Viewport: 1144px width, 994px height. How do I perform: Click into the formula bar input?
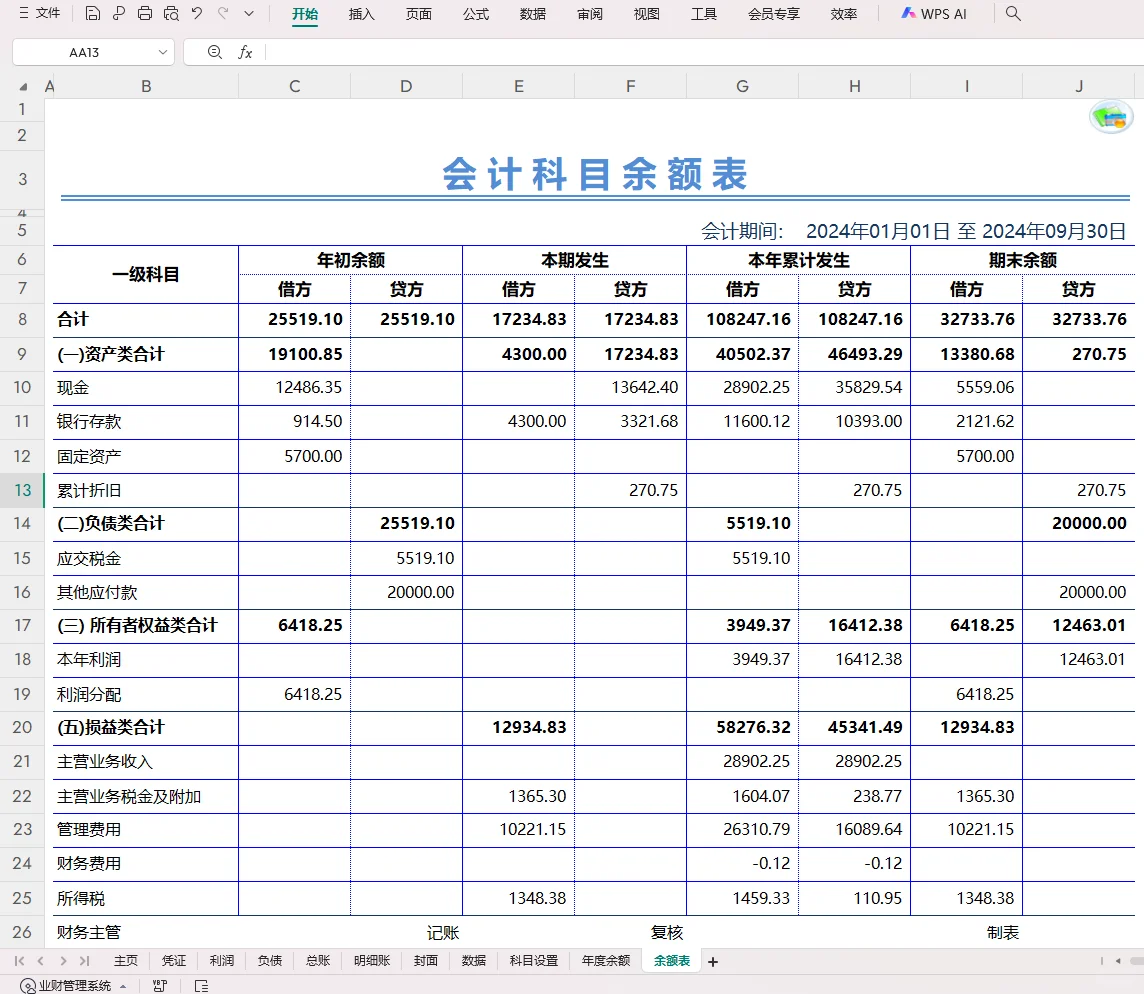(704, 53)
